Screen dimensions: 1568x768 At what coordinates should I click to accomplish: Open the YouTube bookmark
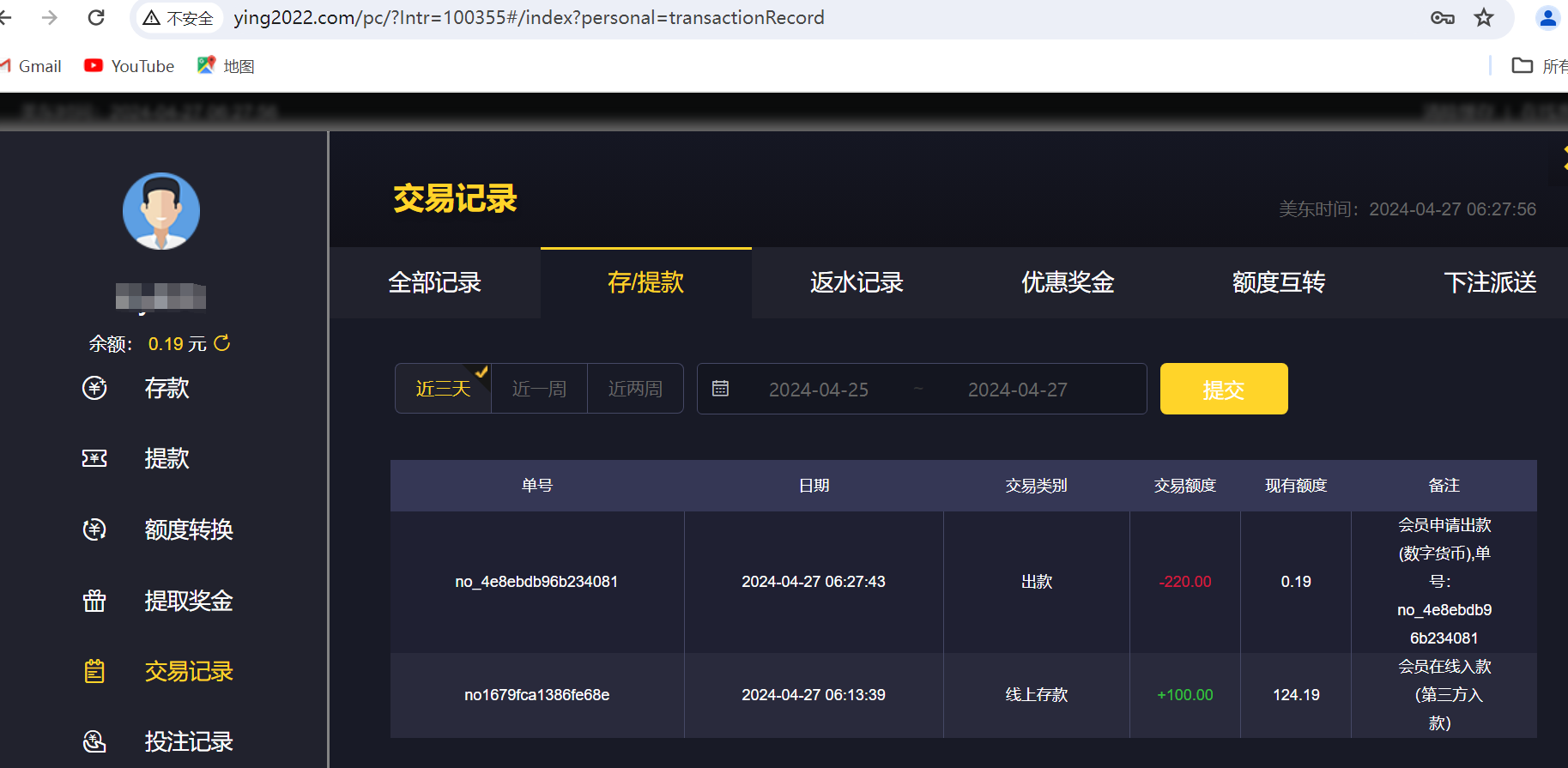(130, 66)
